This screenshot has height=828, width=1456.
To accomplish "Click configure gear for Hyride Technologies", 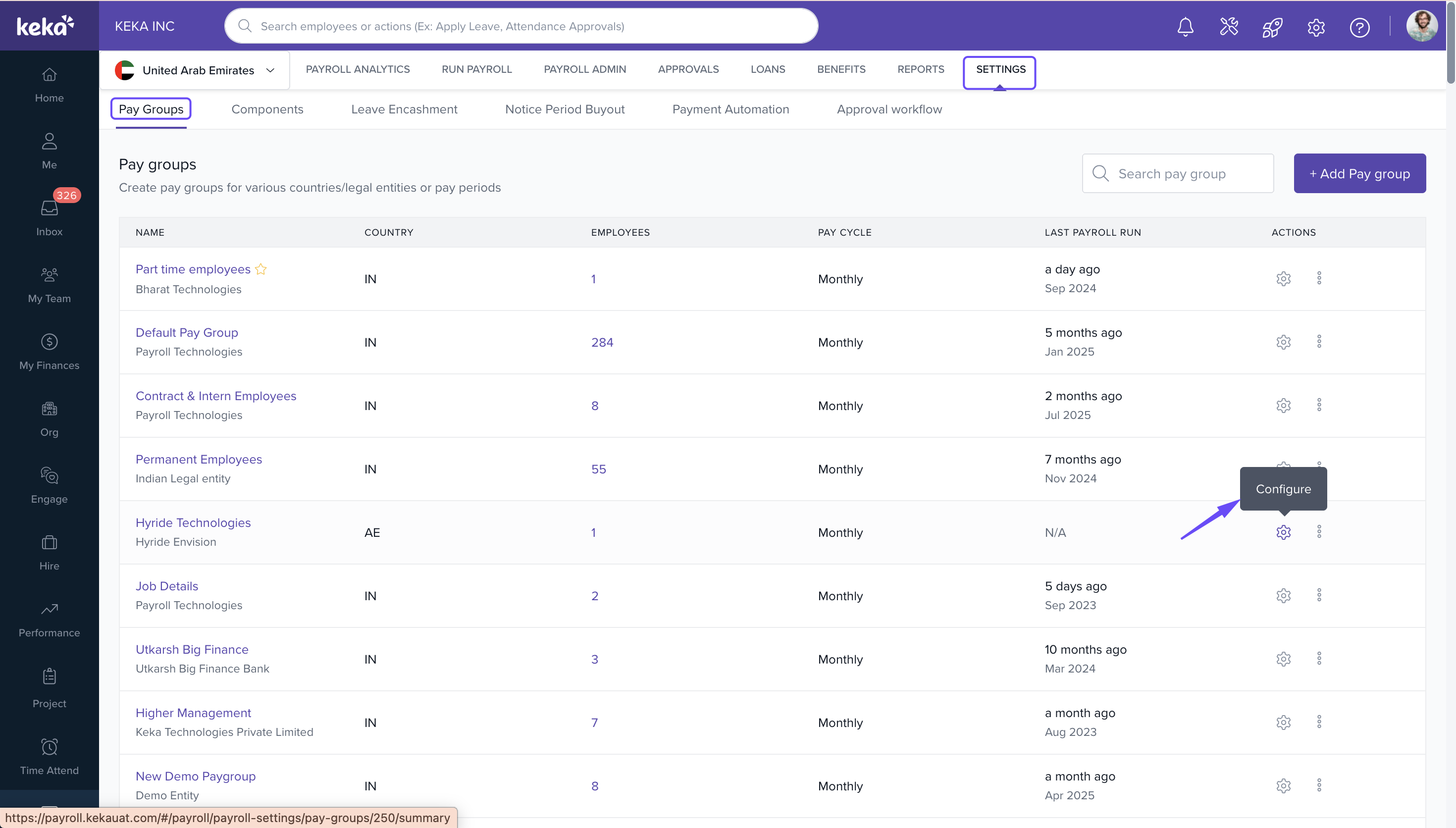I will coord(1283,532).
